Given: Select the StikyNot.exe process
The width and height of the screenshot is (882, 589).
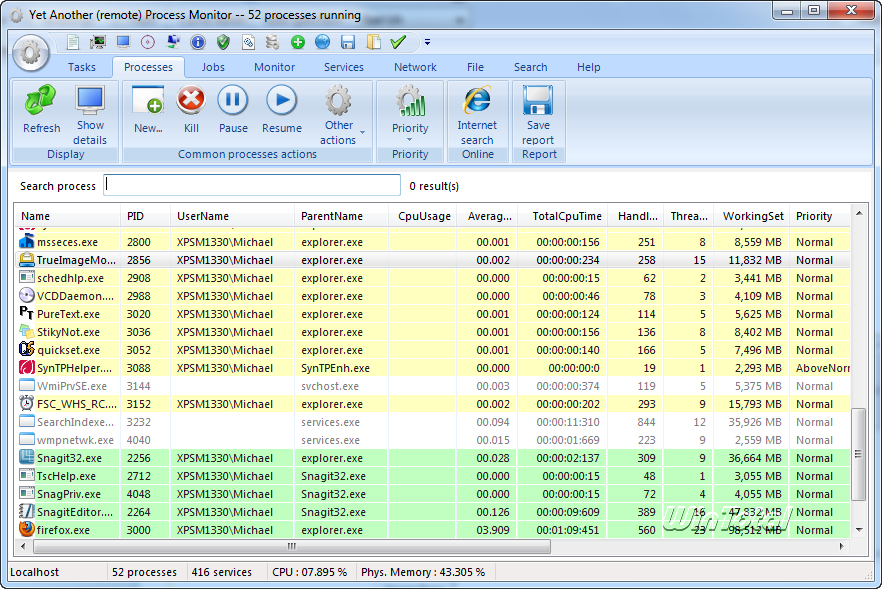Looking at the screenshot, I should (x=432, y=332).
